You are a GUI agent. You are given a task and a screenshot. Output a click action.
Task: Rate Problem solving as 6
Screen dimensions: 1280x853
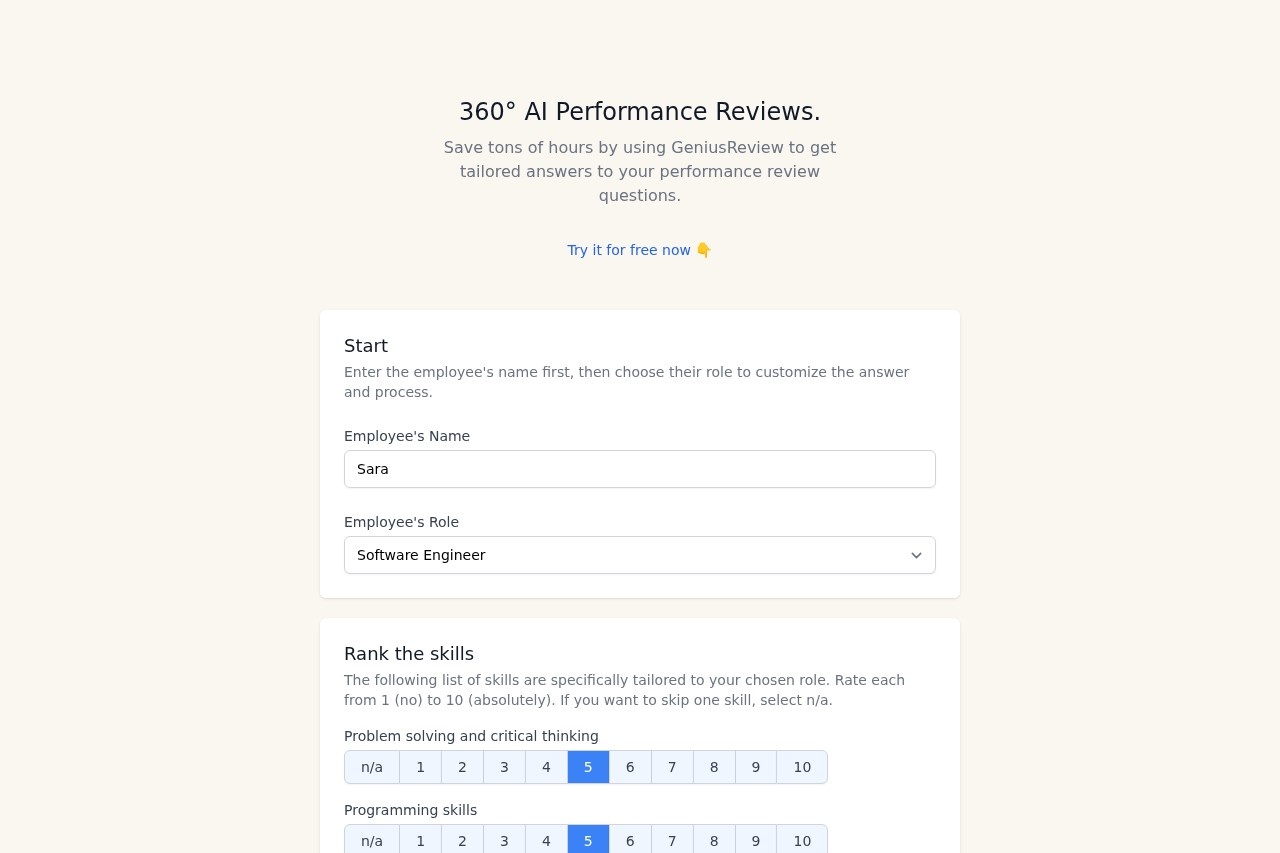629,767
